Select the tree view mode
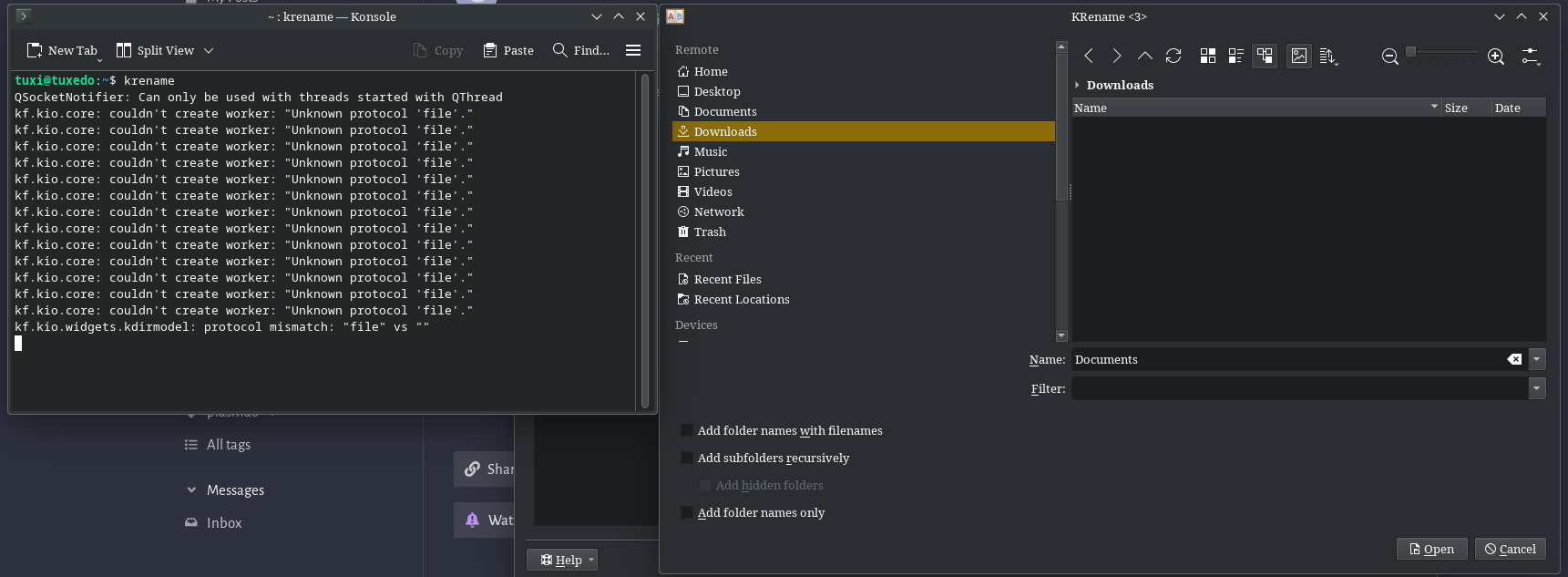This screenshot has height=577, width=1568. click(1265, 57)
